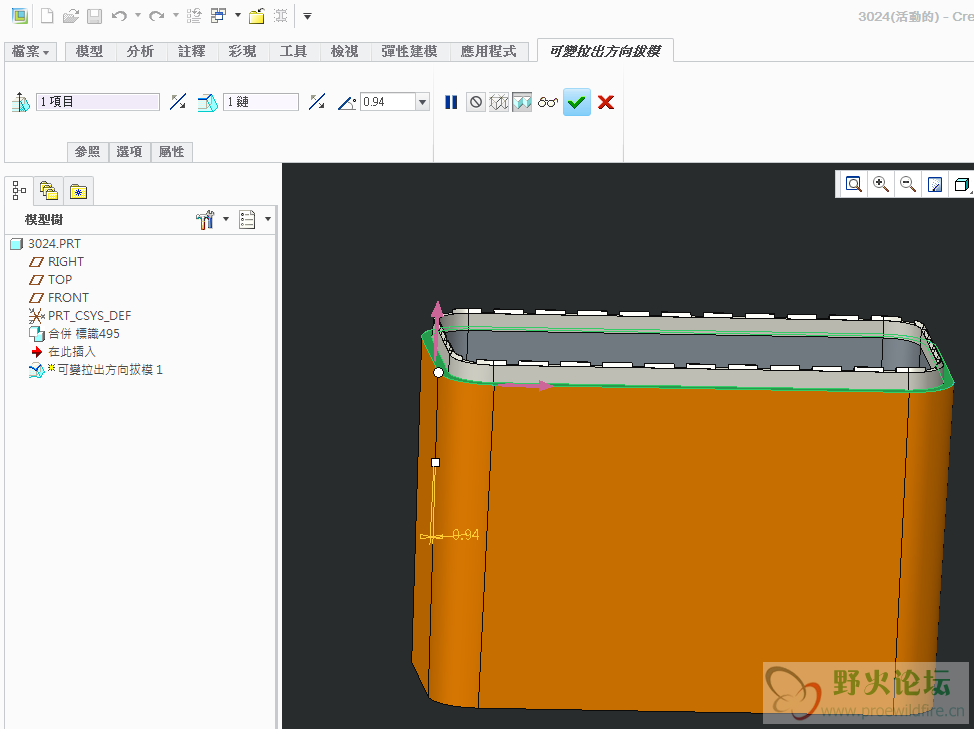Select the model tree navigator tab icon
The image size is (974, 729).
pyautogui.click(x=19, y=191)
